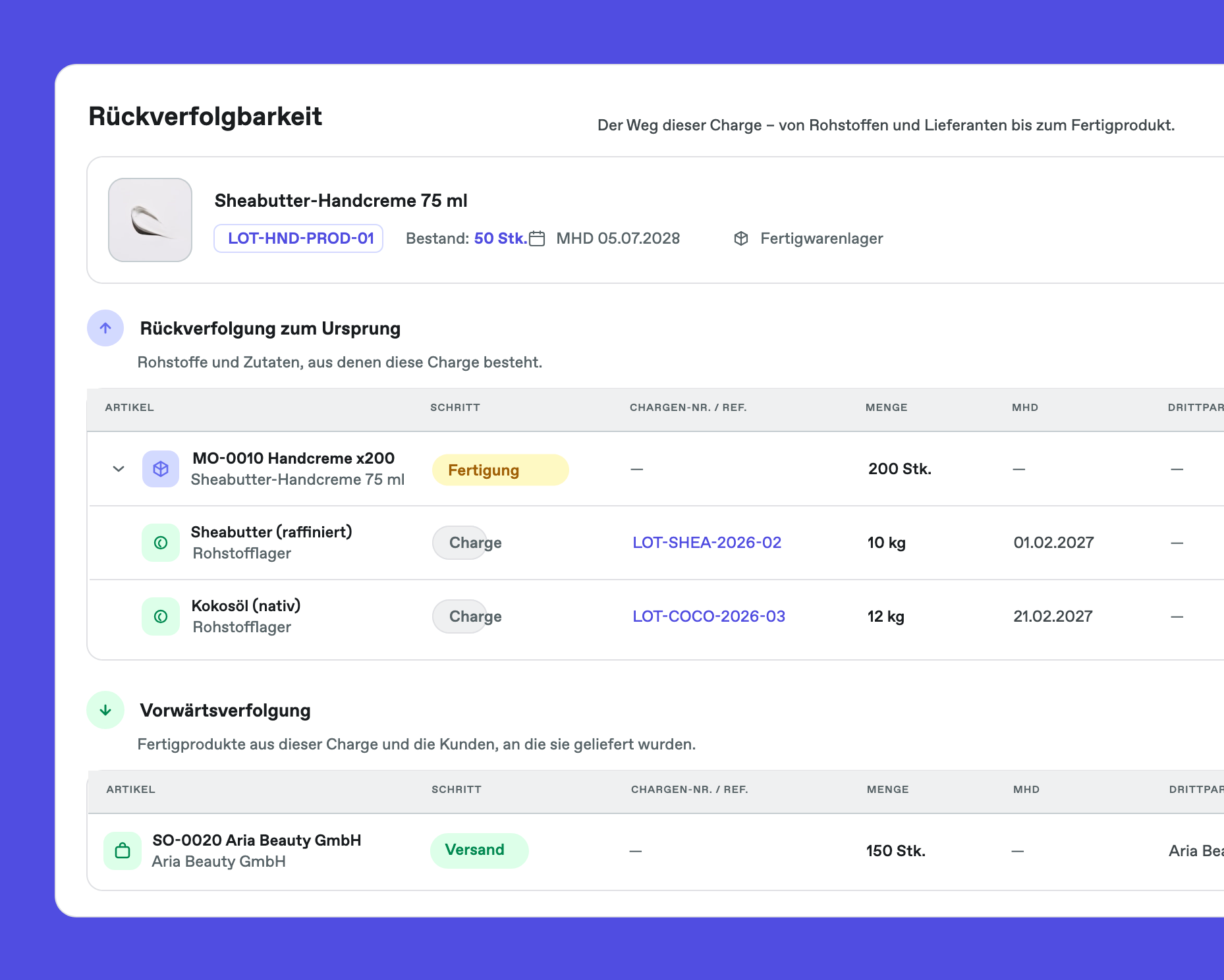The width and height of the screenshot is (1224, 980).
Task: Click the Rückverfolgung zum Ursprung heading
Action: [x=270, y=329]
